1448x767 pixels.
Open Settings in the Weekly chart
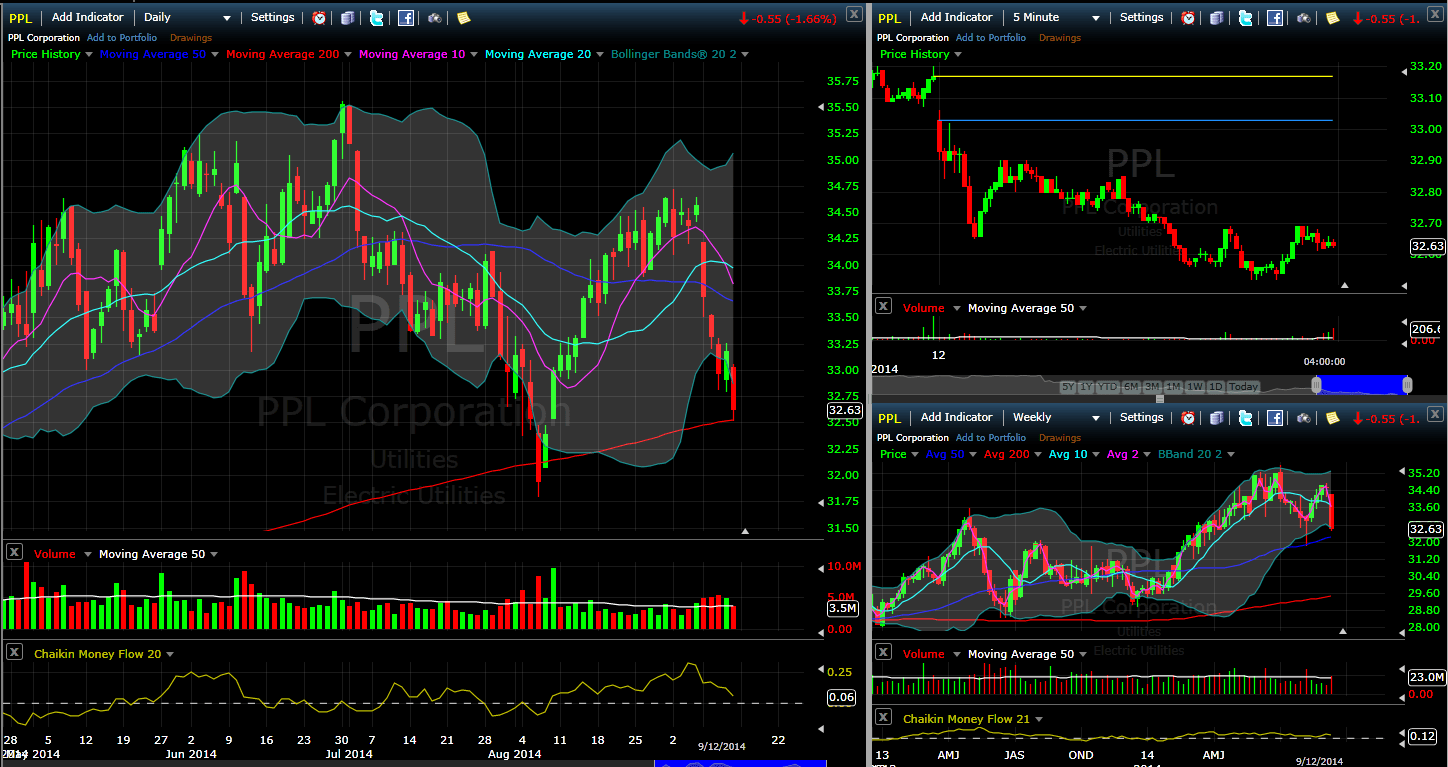(x=1142, y=417)
